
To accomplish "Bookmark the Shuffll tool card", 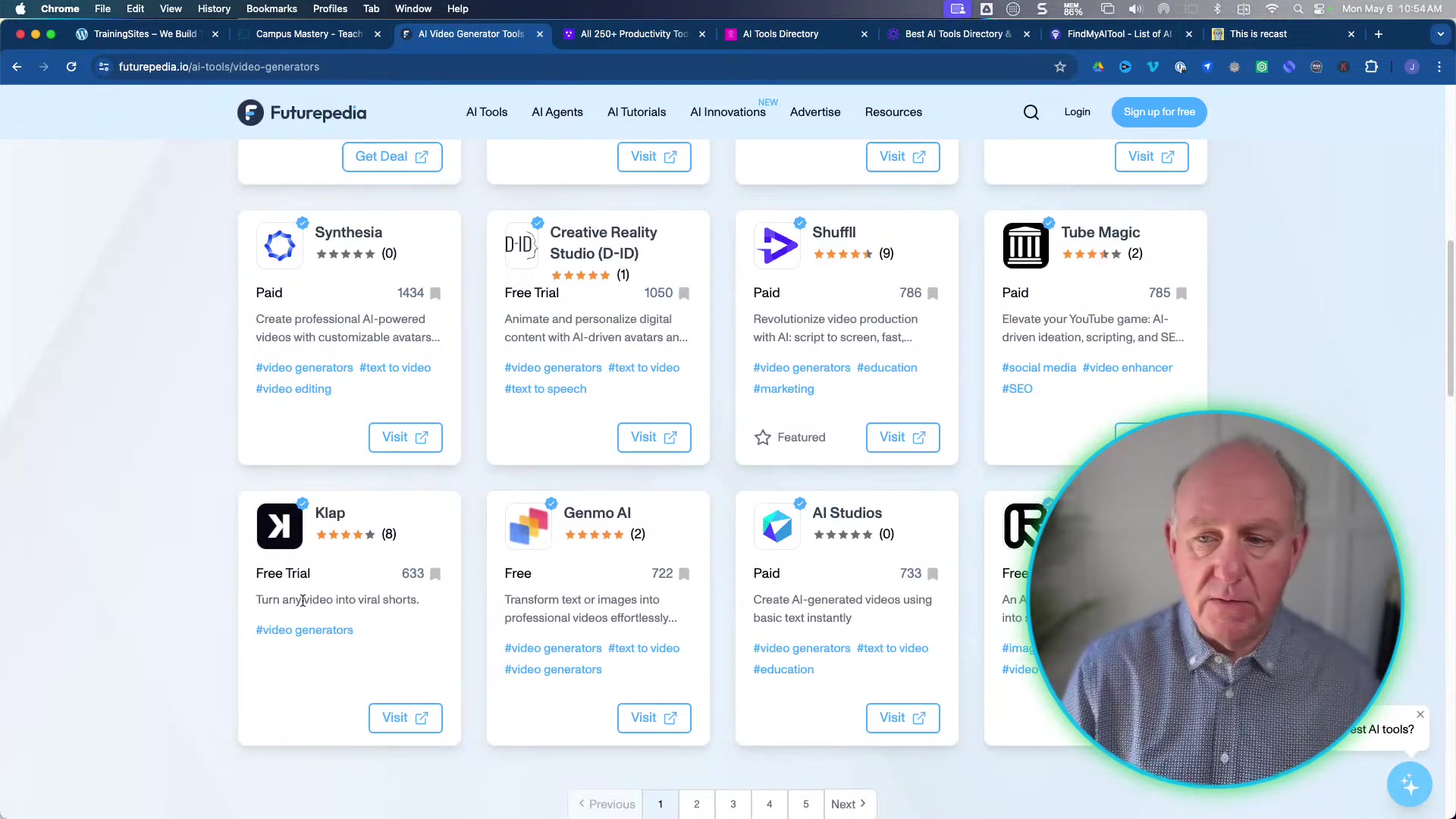I will (x=933, y=293).
